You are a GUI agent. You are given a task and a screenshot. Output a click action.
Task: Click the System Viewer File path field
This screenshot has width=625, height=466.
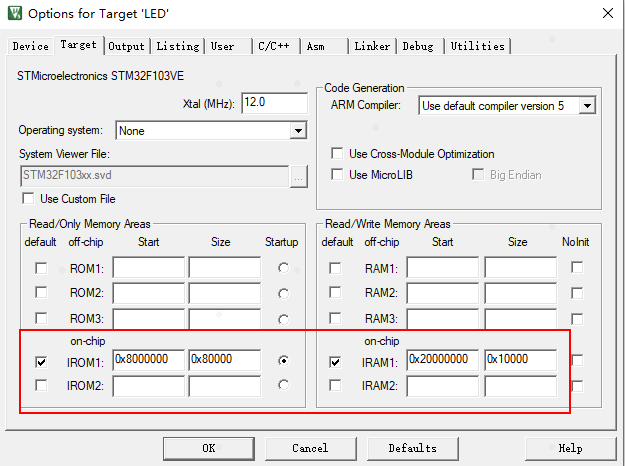154,176
